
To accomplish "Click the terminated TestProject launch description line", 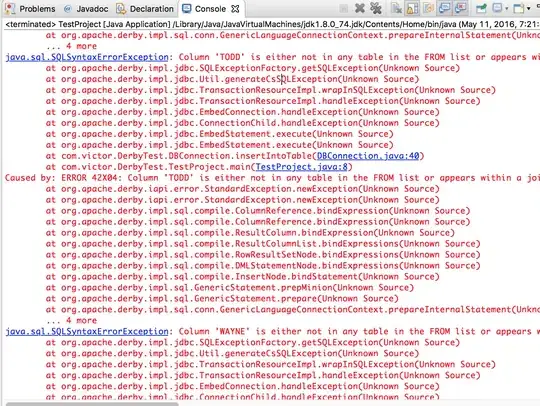I will [272, 24].
